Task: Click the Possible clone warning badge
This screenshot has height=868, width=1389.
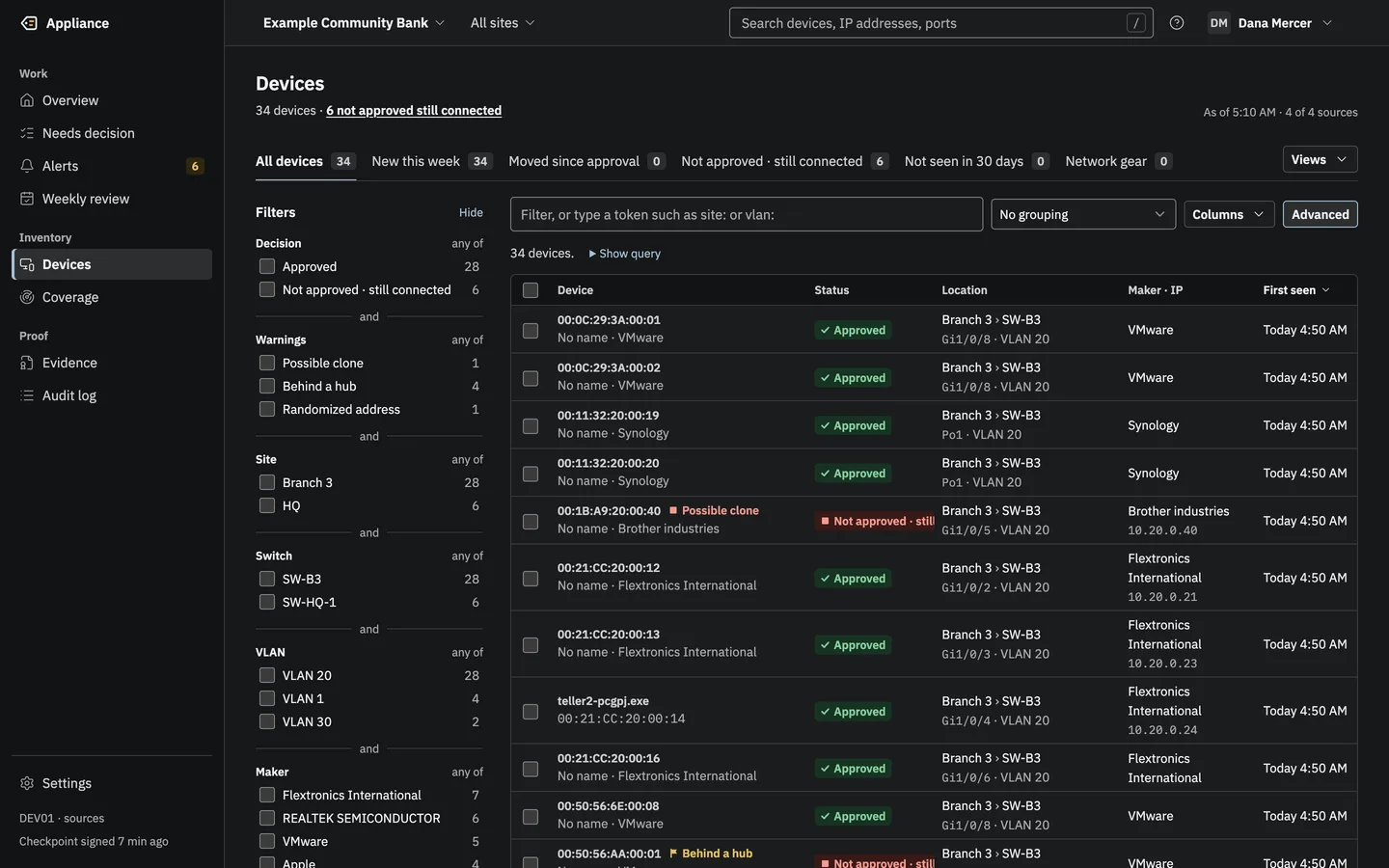Action: pyautogui.click(x=714, y=511)
